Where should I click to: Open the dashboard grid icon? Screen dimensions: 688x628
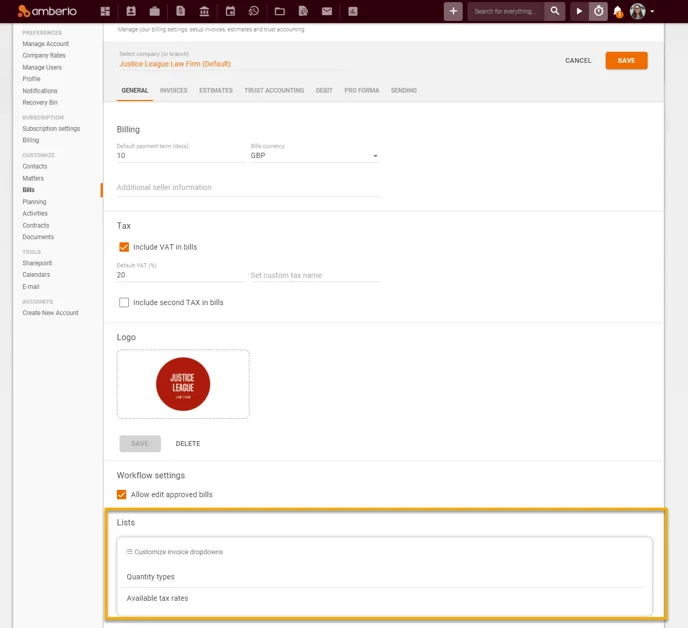coord(105,11)
